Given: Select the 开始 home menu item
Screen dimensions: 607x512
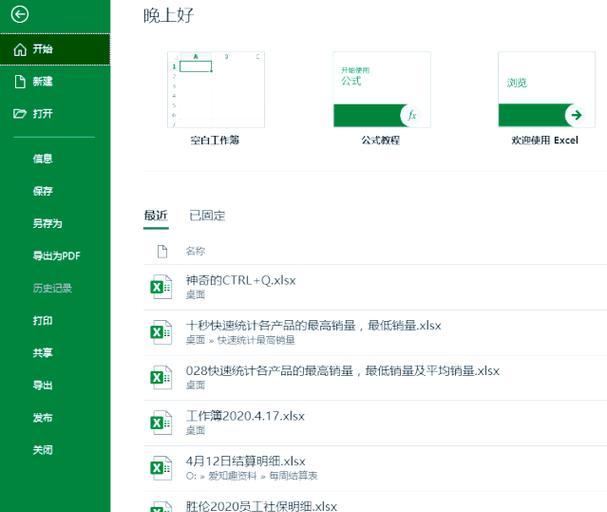Looking at the screenshot, I should 55,49.
